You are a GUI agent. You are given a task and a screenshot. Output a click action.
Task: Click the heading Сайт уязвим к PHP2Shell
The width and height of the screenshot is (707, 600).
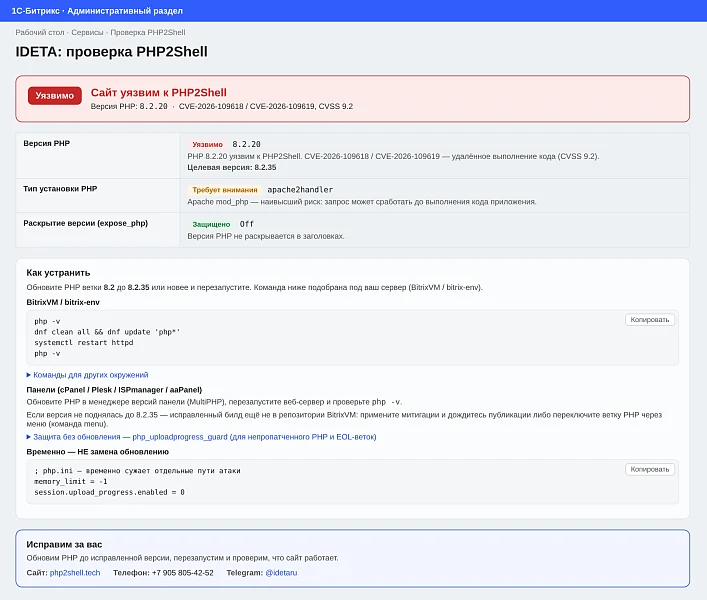click(159, 92)
